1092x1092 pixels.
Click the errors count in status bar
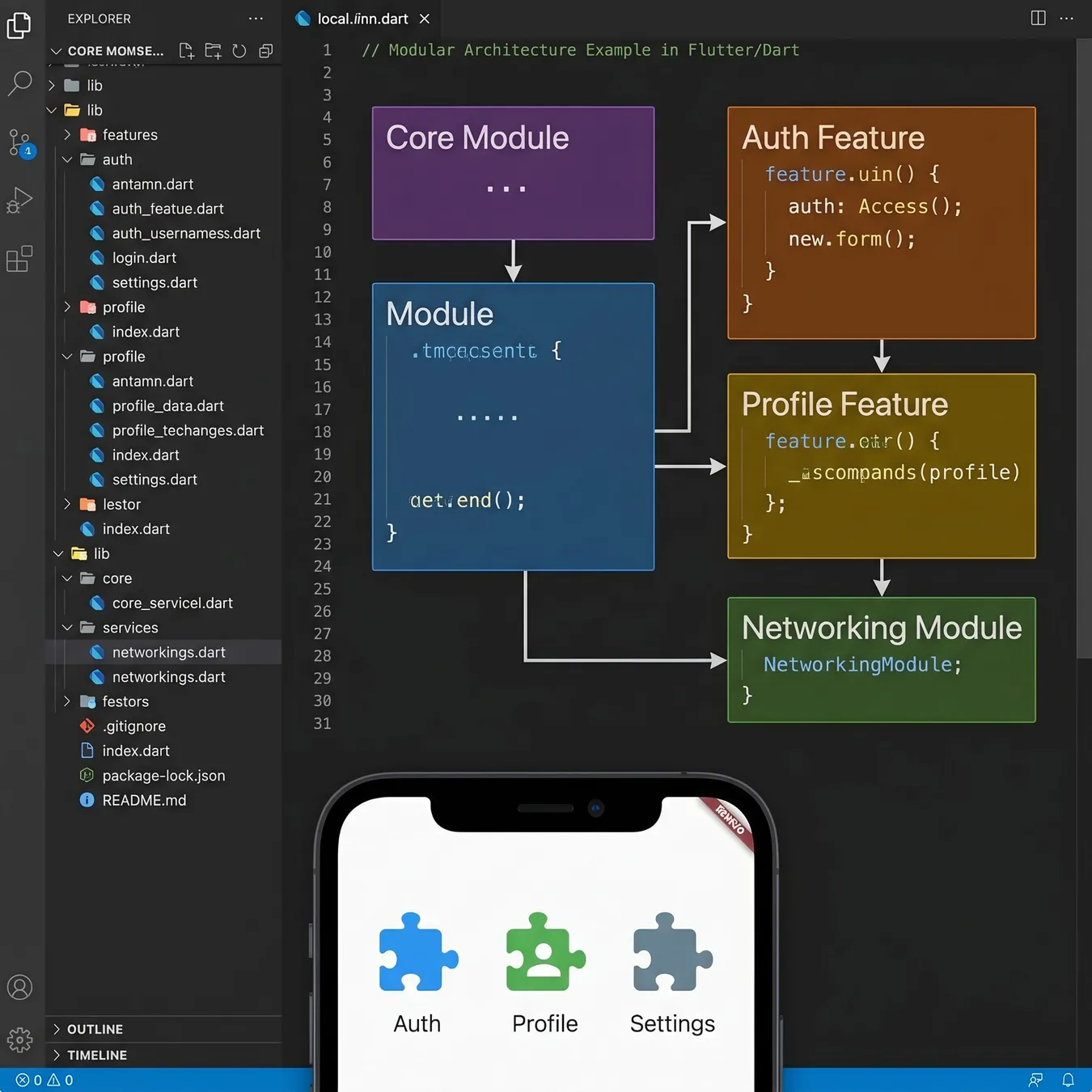pos(29,1080)
